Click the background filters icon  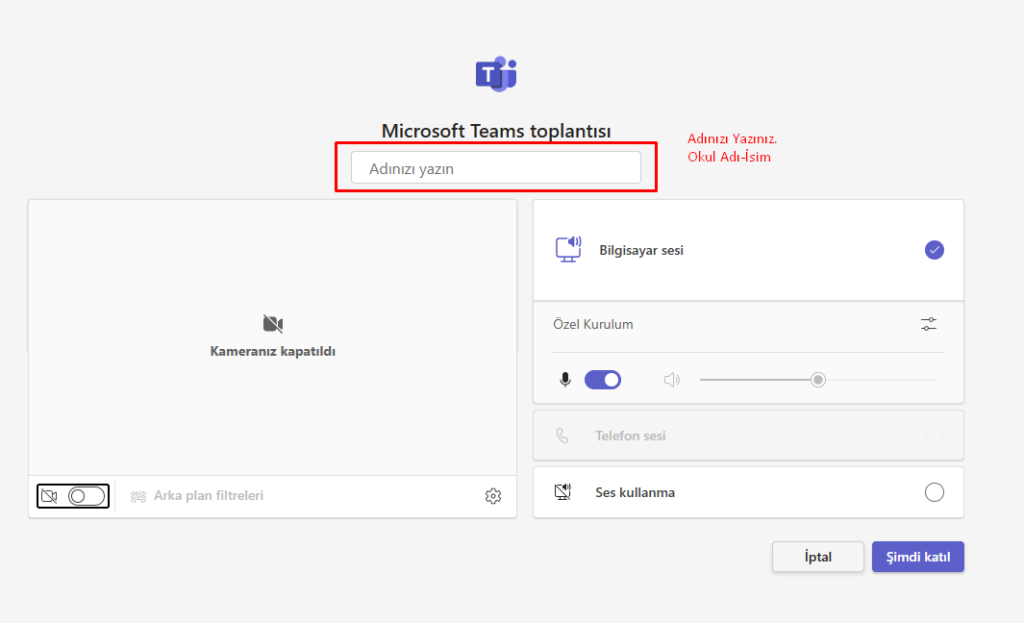click(x=138, y=496)
